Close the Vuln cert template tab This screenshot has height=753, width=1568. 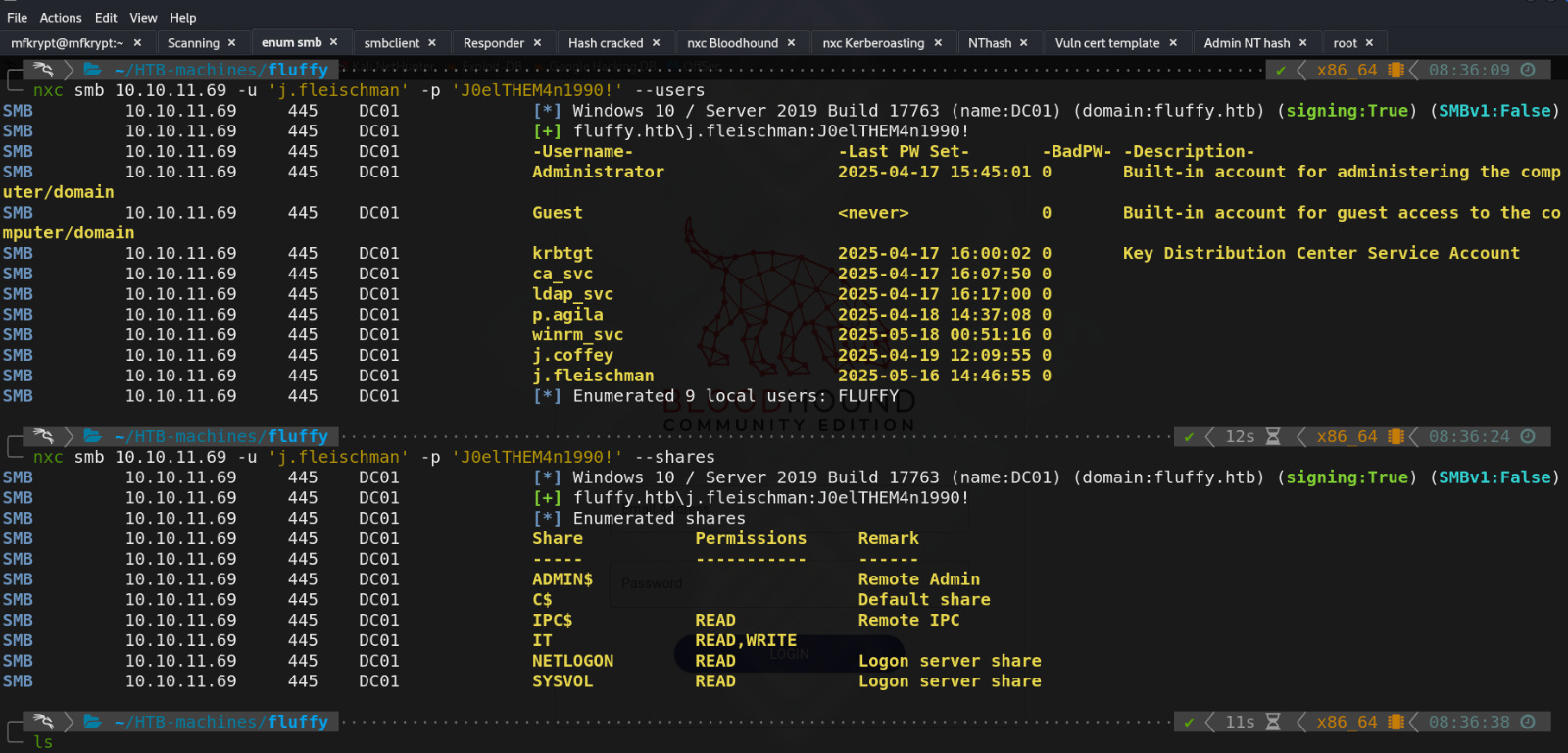(x=1173, y=43)
